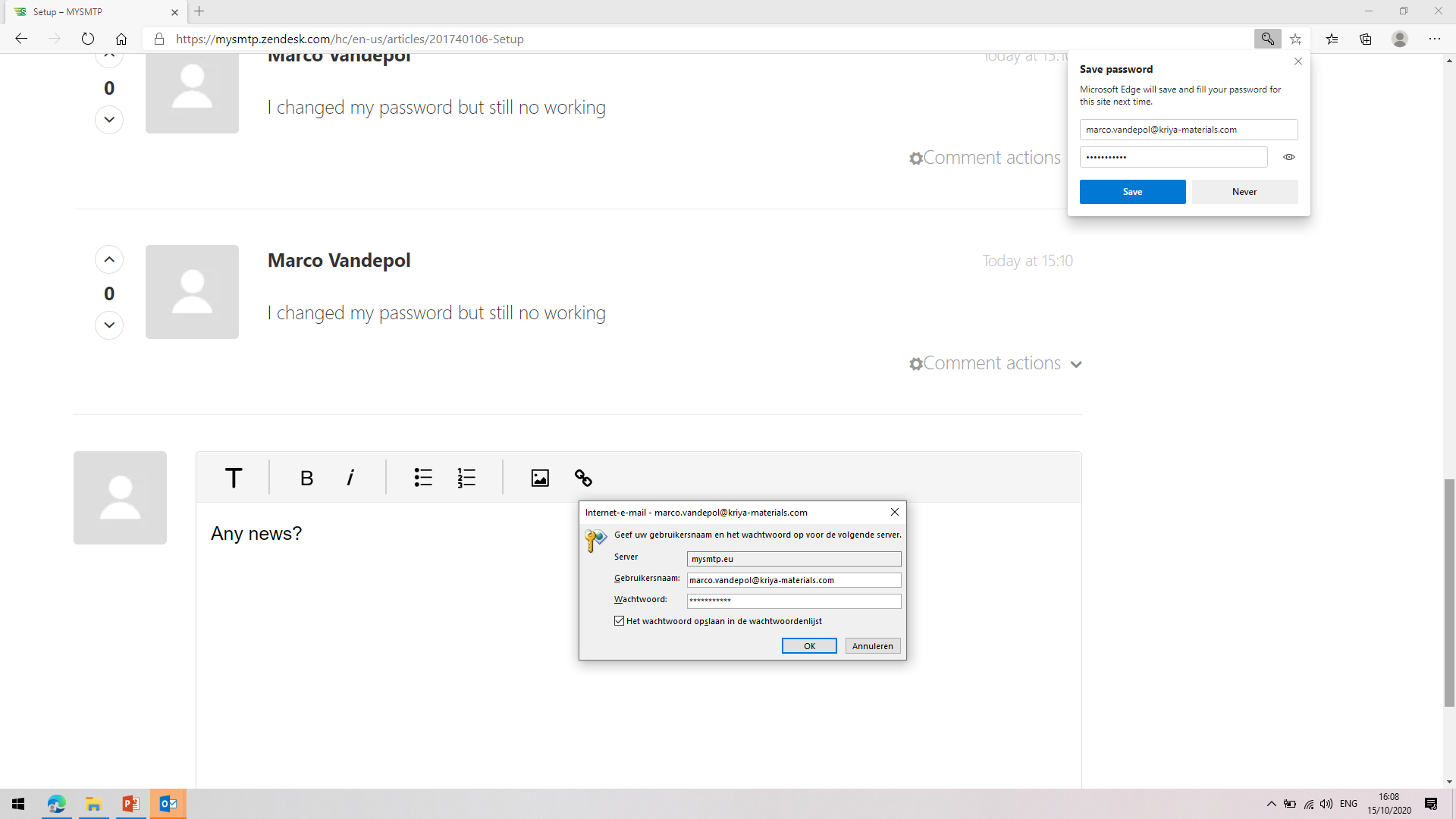Show hidden system tray icons chevron
The image size is (1456, 819).
(1272, 804)
